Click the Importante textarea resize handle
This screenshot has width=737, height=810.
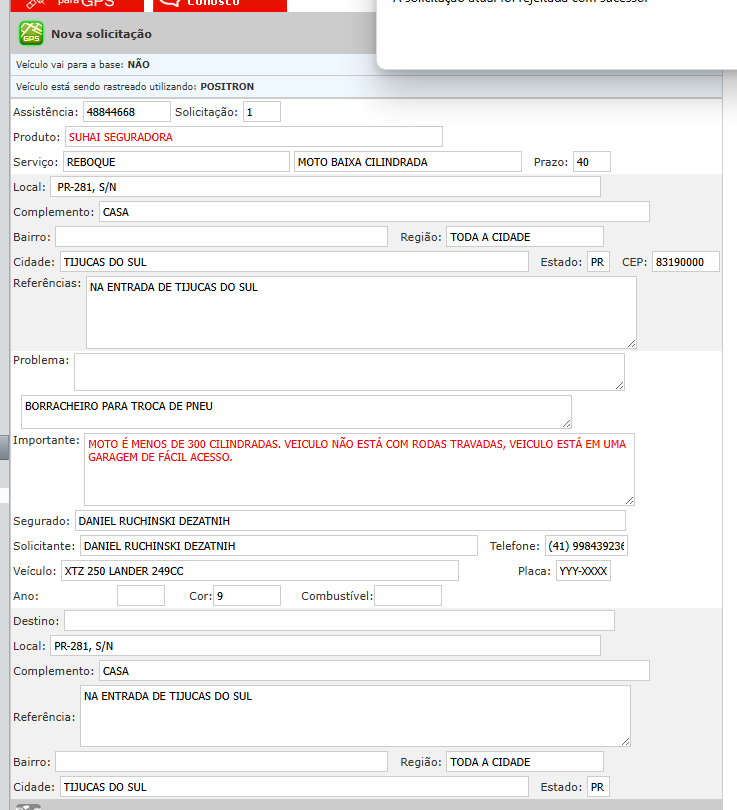(630, 501)
